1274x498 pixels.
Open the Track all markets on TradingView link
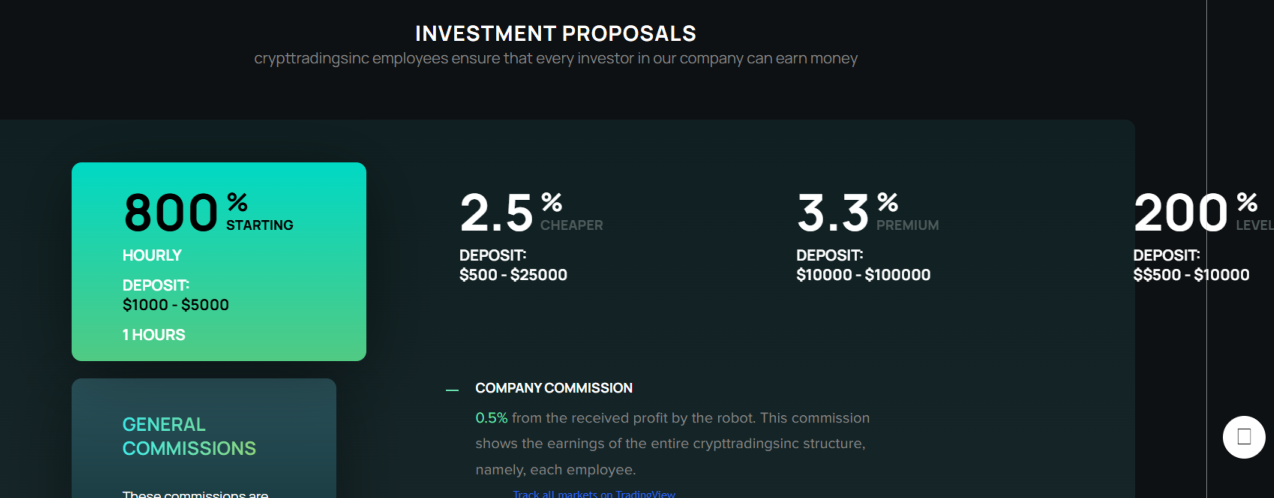click(x=595, y=494)
